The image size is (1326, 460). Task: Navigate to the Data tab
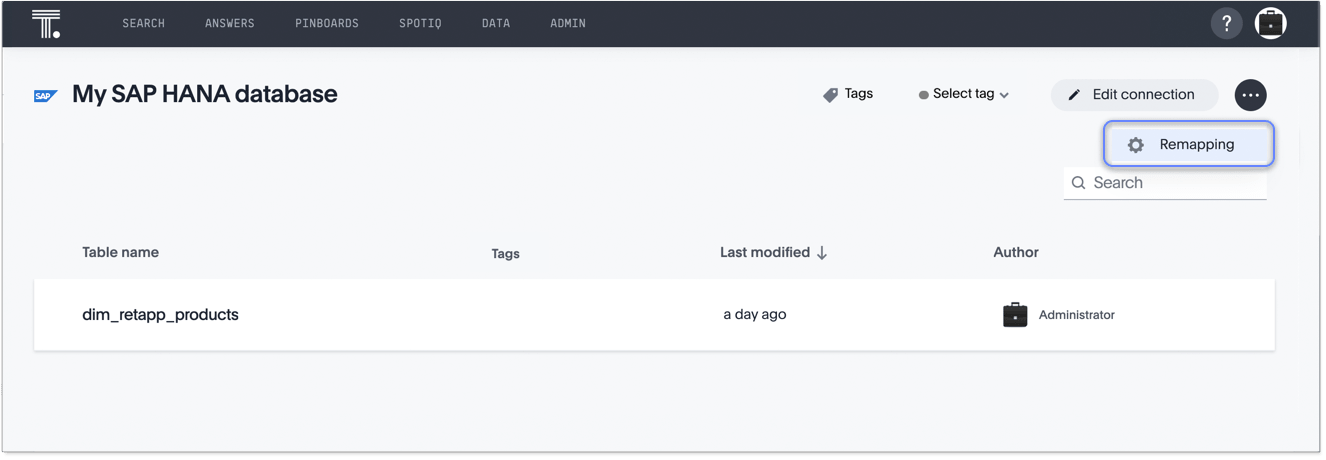(x=495, y=23)
